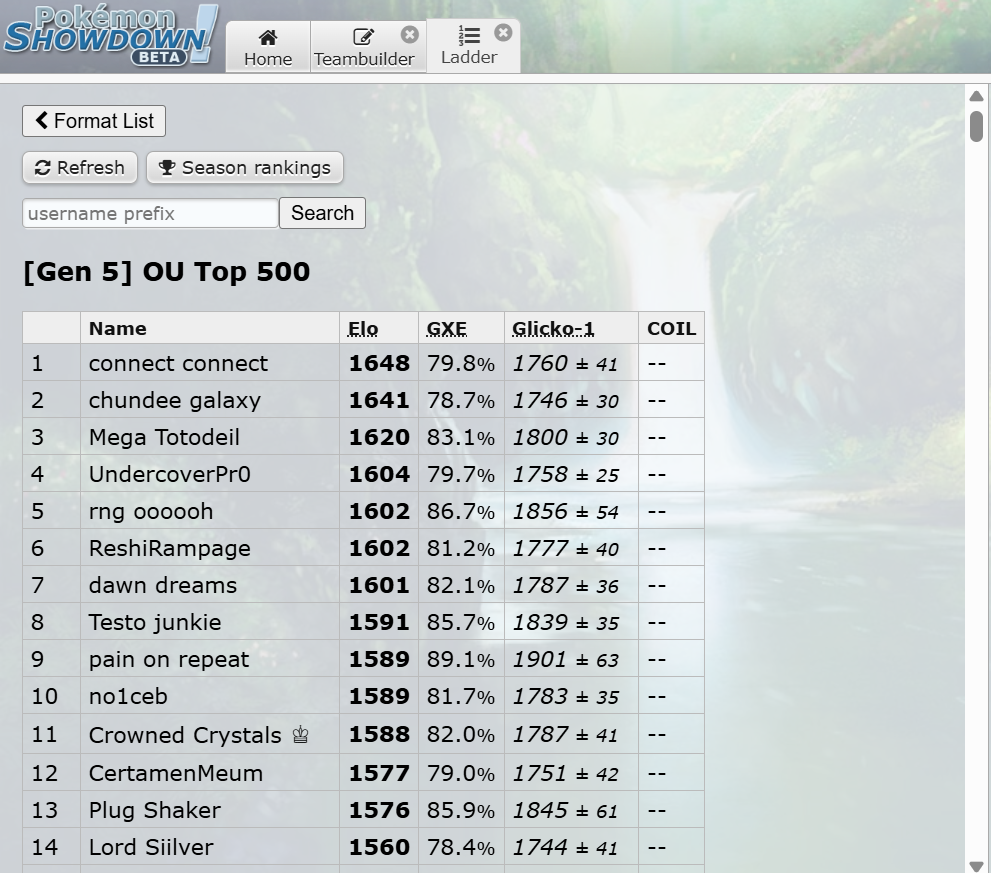Screen dimensions: 991x873
Task: Go back to Format List
Action: tap(94, 121)
